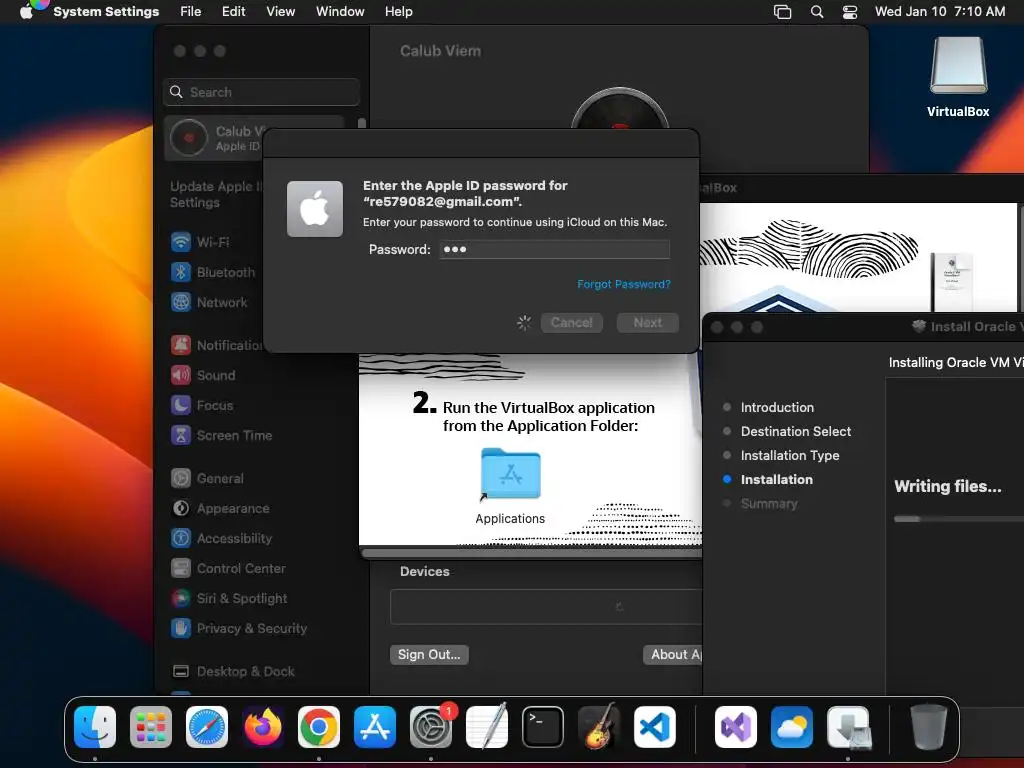Launch Safari from the Dock
Image resolution: width=1024 pixels, height=768 pixels.
click(207, 727)
